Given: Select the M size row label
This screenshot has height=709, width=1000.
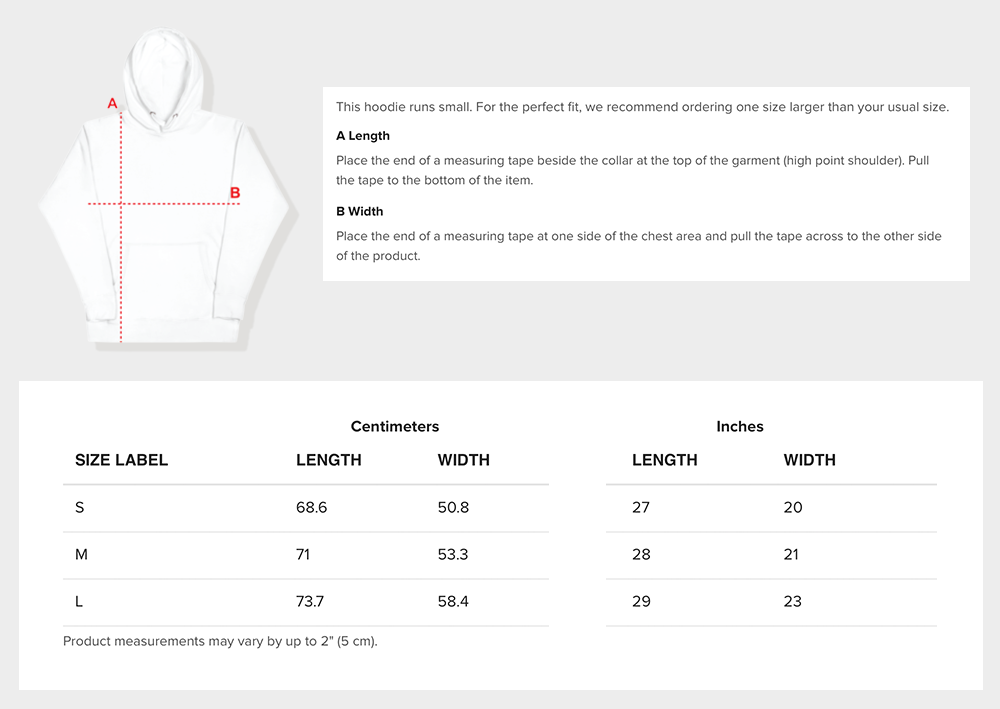Looking at the screenshot, I should (81, 555).
